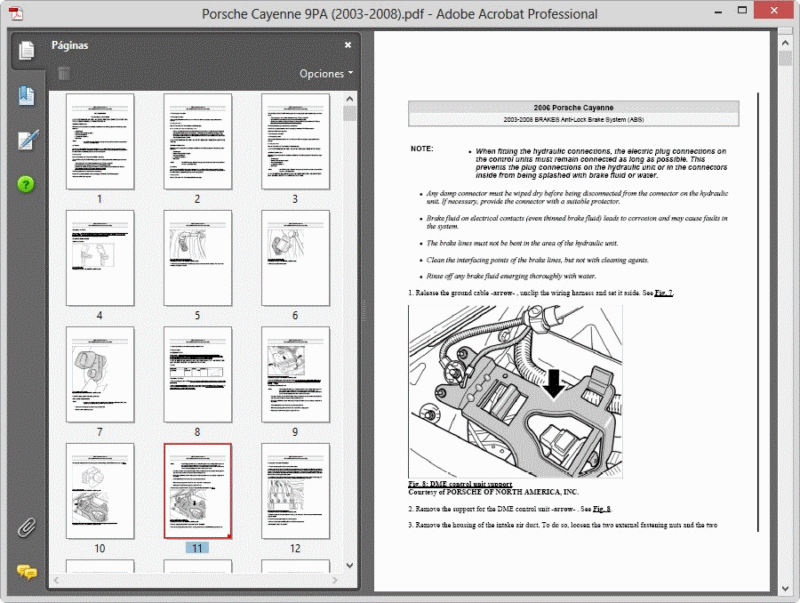Click the Páginas tab label
The image size is (800, 603).
pos(71,45)
